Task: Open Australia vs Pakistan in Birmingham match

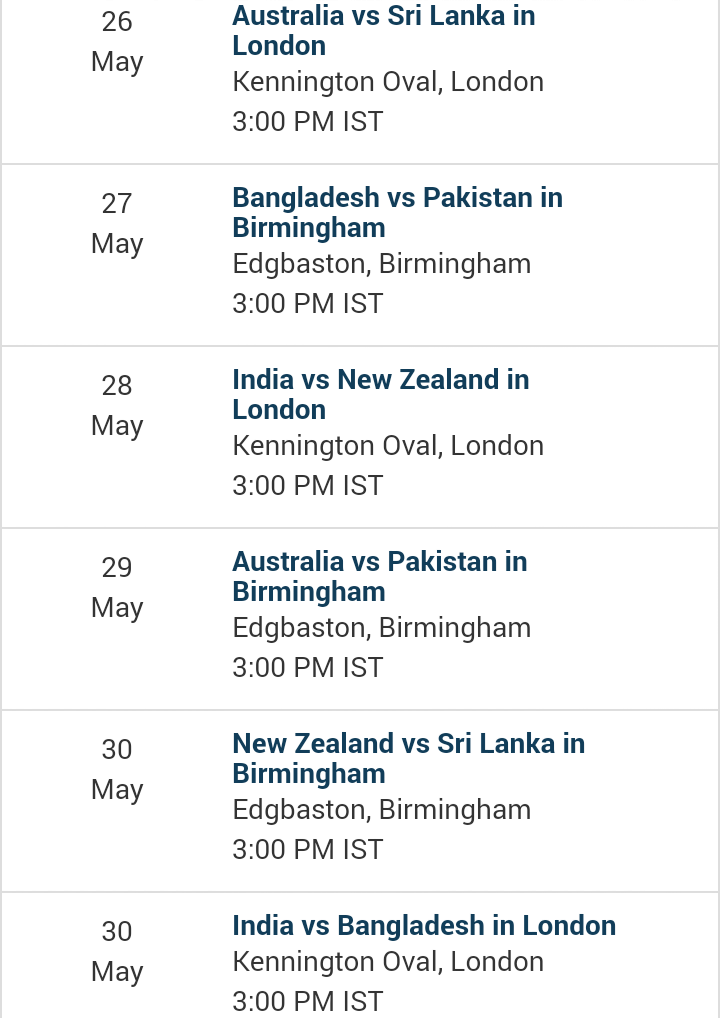Action: [x=380, y=576]
